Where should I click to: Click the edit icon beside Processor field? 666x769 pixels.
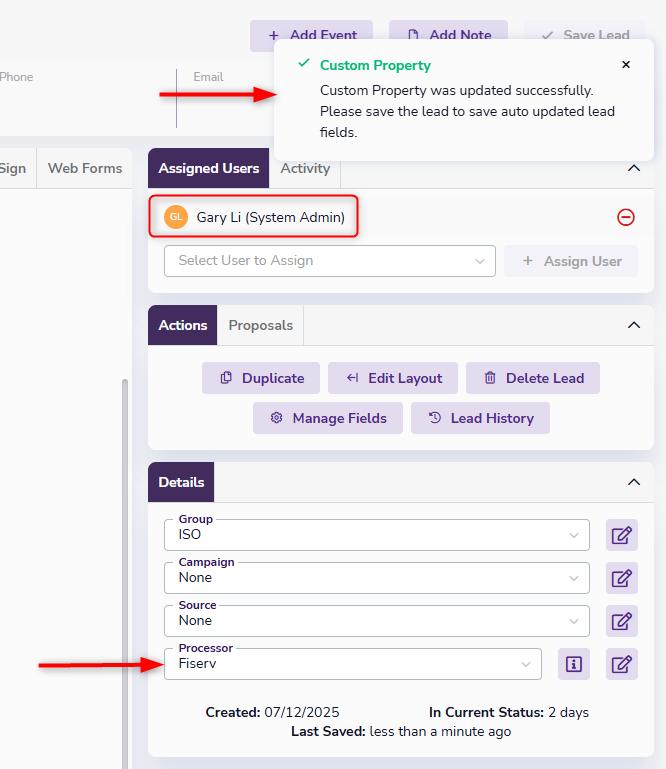click(x=621, y=664)
